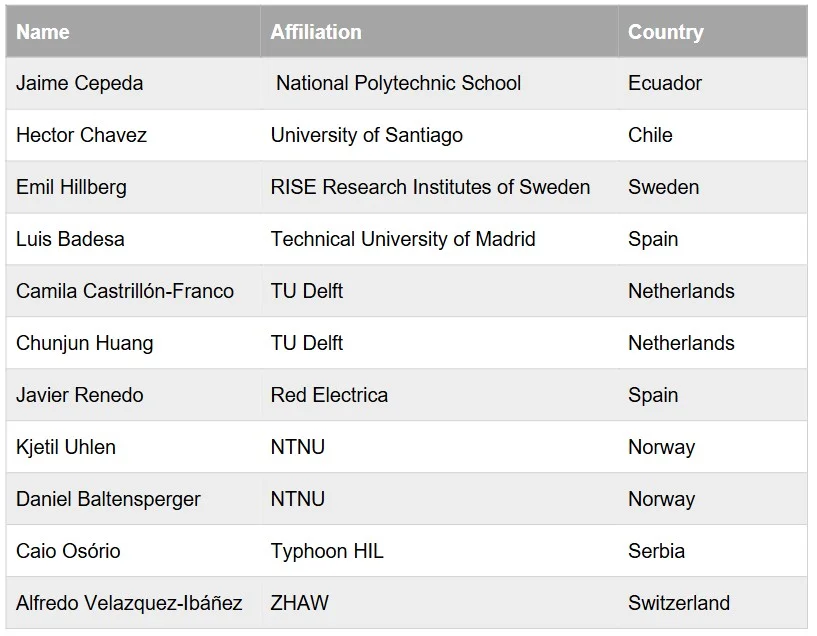Viewport: 817px width, 636px height.
Task: Select the Jaime Cepeda name cell
Action: pyautogui.click(x=133, y=83)
